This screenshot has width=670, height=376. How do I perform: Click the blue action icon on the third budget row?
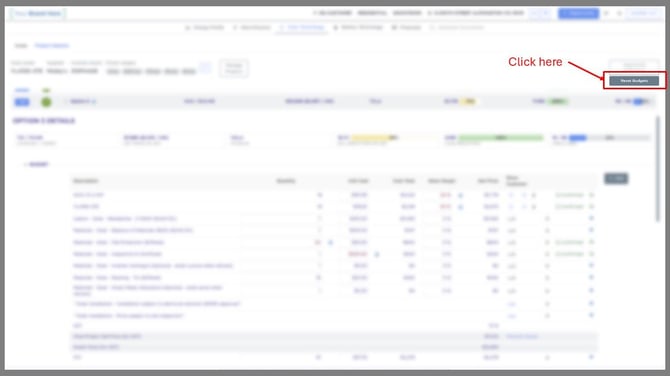click(x=591, y=218)
